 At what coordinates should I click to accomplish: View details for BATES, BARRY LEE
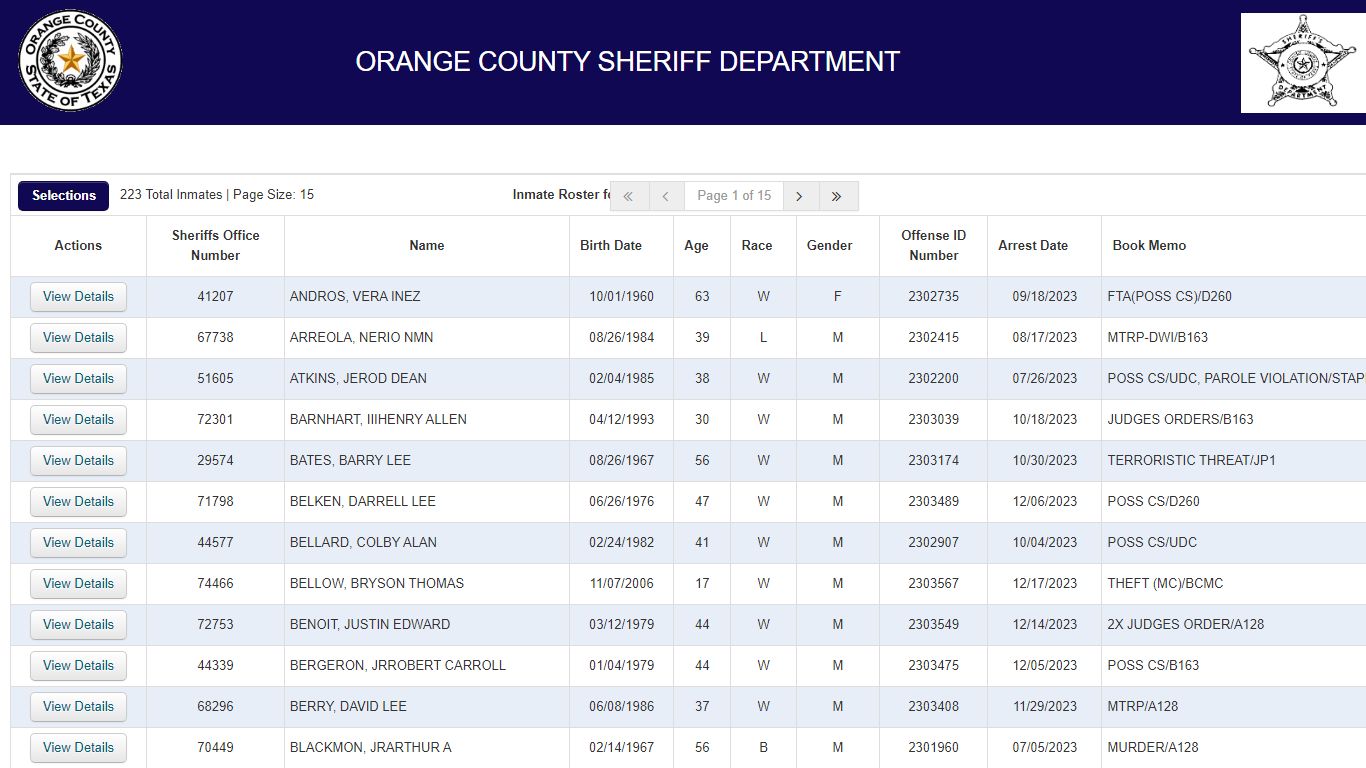[x=78, y=461]
